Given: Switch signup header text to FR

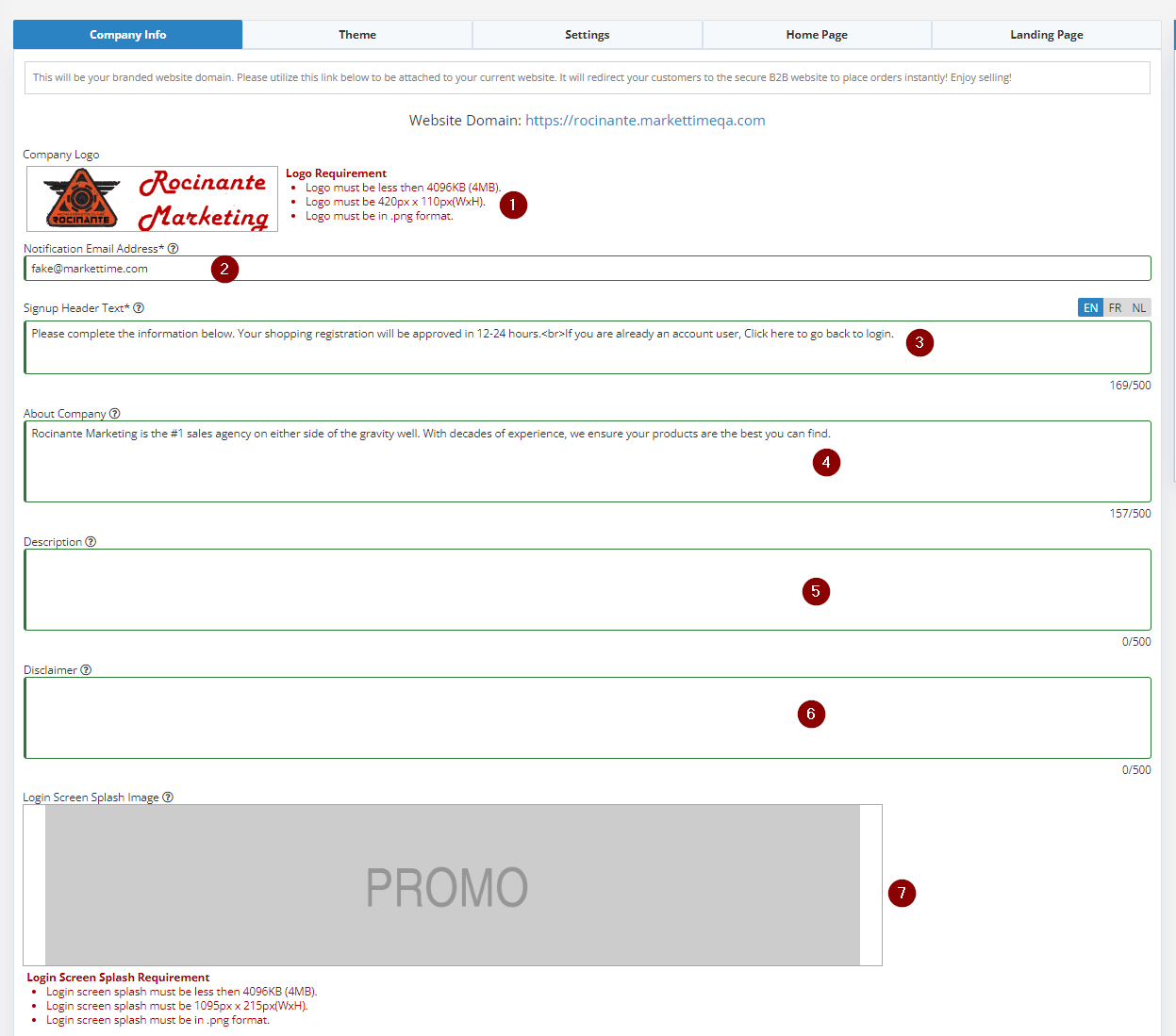Looking at the screenshot, I should coord(1115,306).
